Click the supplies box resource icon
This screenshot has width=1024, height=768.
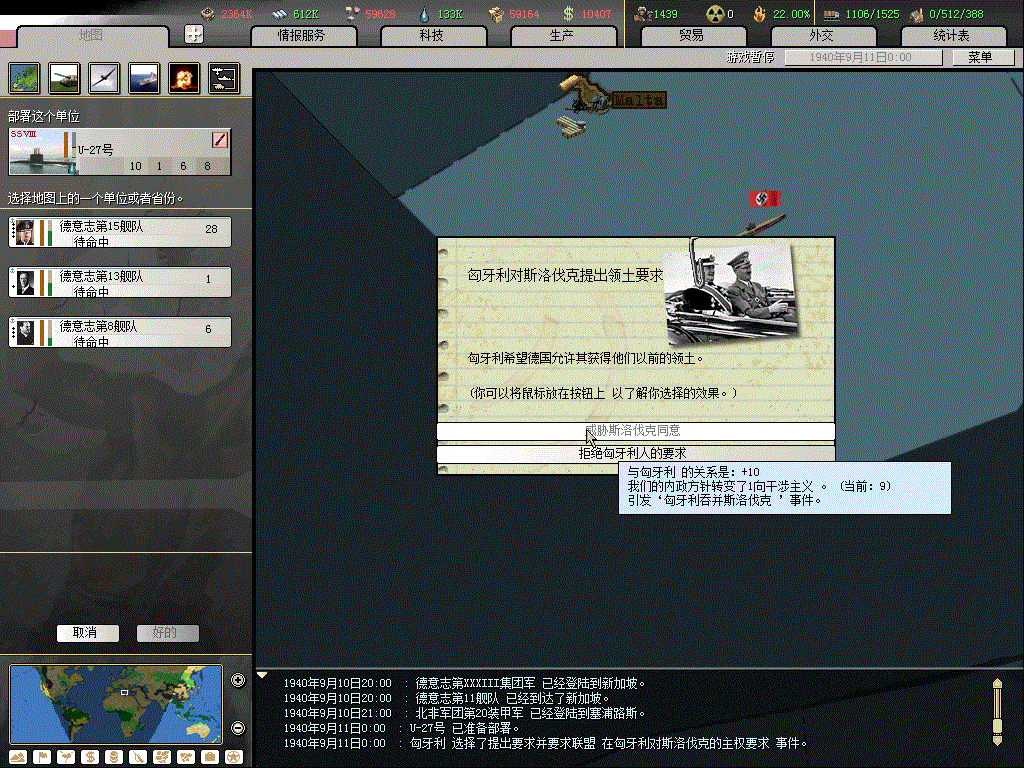[x=496, y=14]
